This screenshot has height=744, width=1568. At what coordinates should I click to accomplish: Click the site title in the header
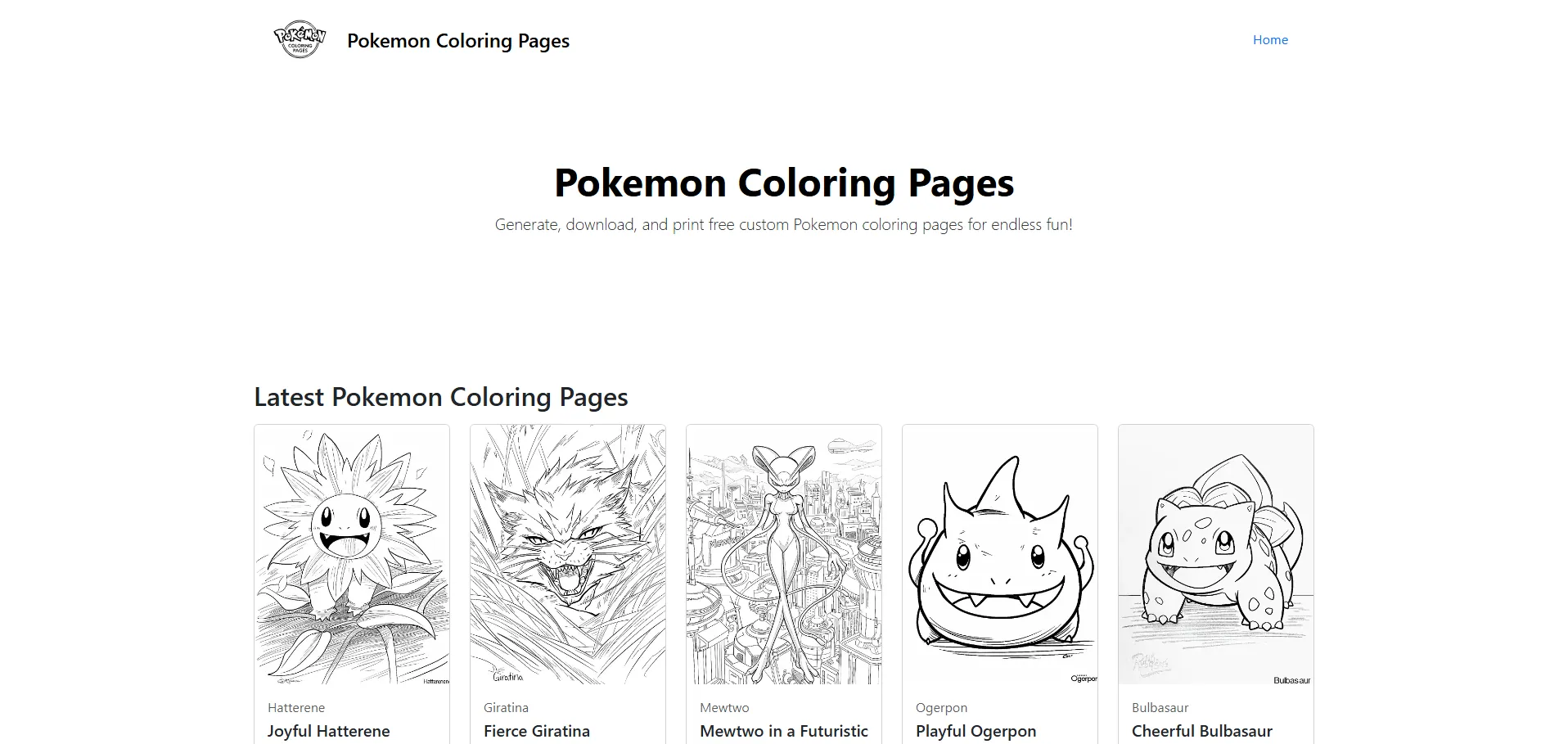tap(457, 41)
